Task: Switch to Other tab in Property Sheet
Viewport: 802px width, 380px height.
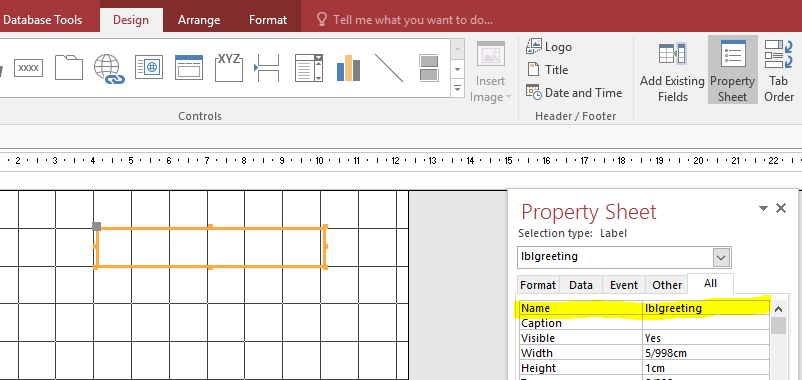Action: [x=667, y=285]
